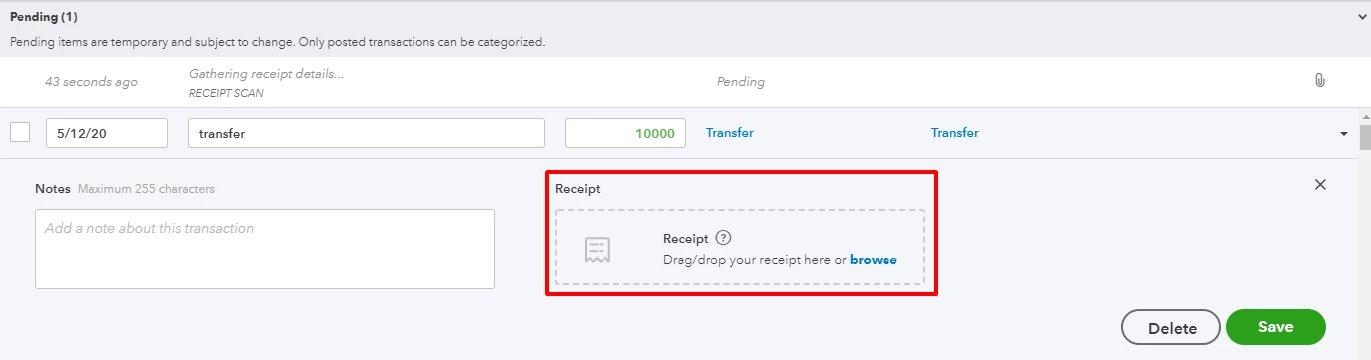This screenshot has width=1371, height=360.
Task: Expand the transfer row dropdown arrow
Action: (1344, 134)
